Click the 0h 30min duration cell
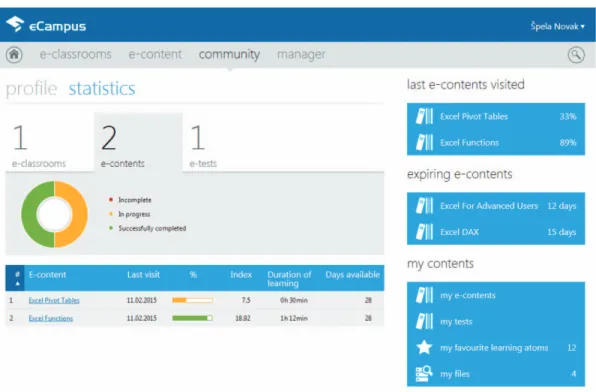Viewport: 596px width, 392px height. point(293,300)
